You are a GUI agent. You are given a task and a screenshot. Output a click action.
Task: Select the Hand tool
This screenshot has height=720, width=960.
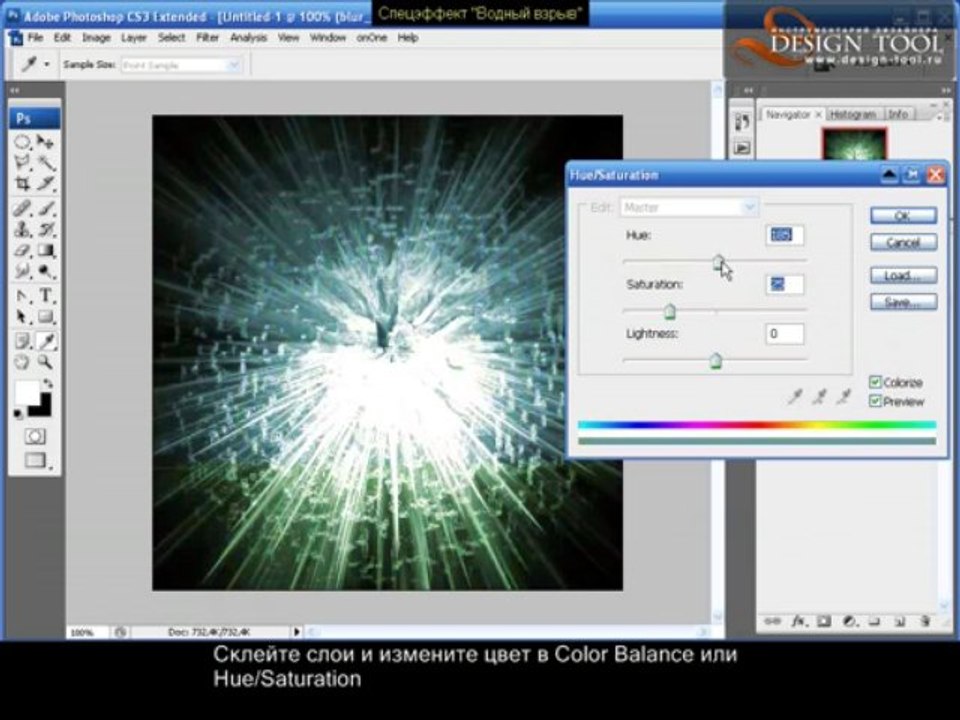click(x=23, y=362)
